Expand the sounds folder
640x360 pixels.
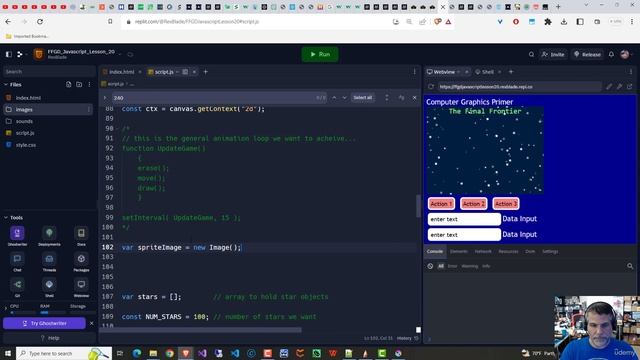click(24, 121)
